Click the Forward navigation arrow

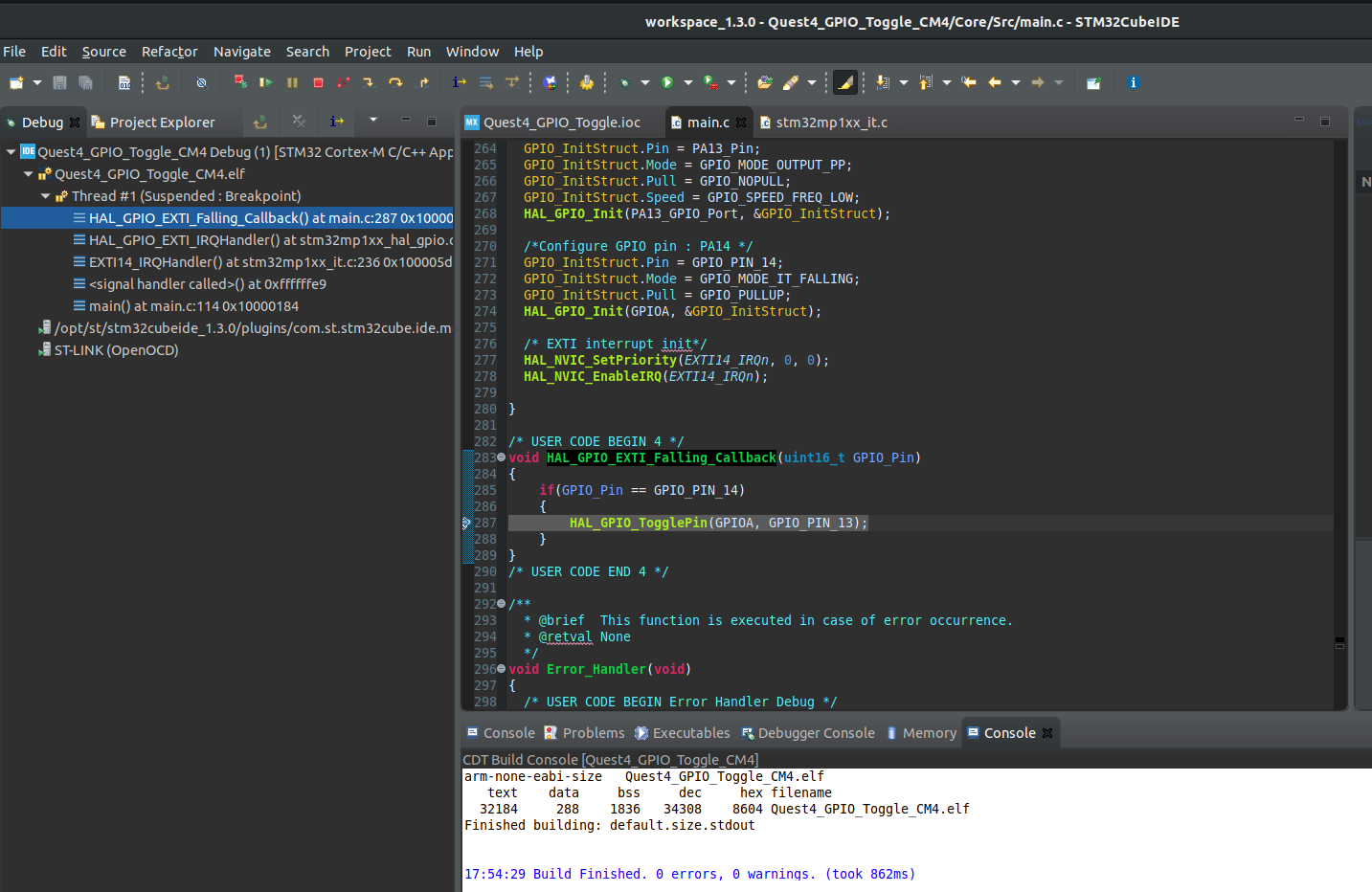click(x=1038, y=83)
